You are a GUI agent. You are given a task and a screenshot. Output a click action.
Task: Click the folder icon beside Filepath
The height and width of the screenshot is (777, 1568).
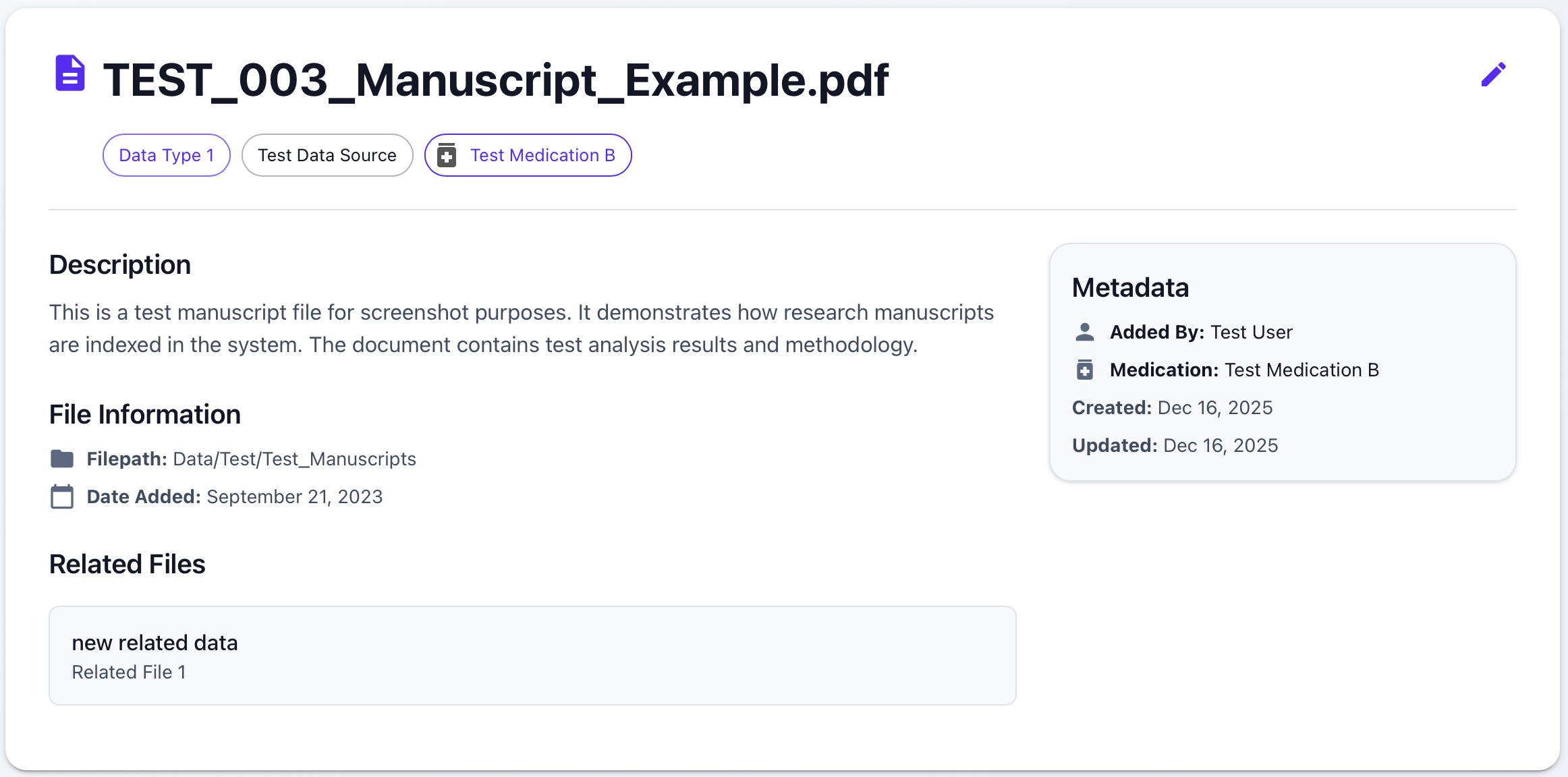tap(63, 459)
